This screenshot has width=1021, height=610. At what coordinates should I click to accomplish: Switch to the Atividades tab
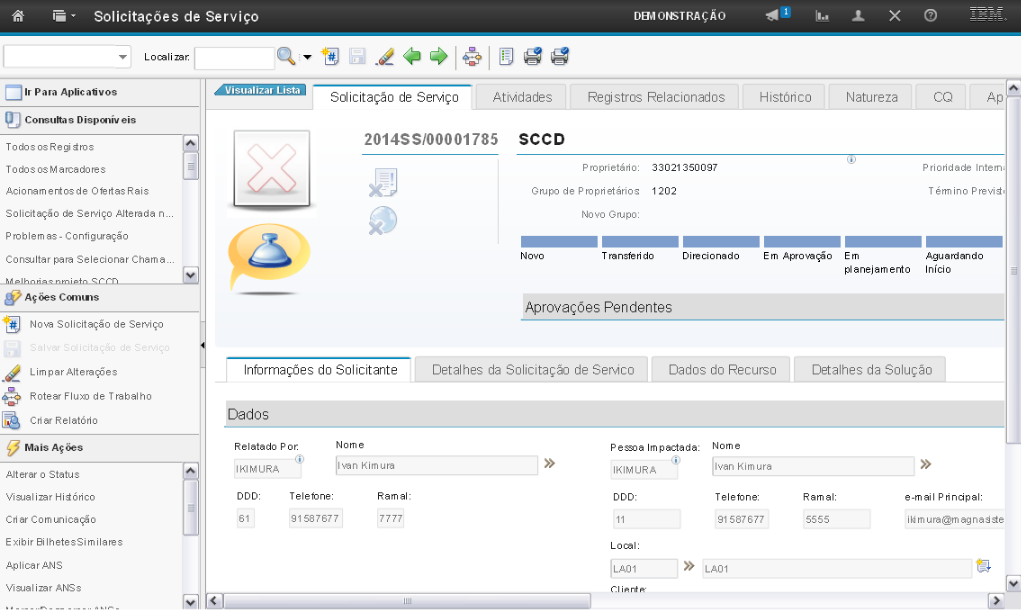(x=522, y=97)
